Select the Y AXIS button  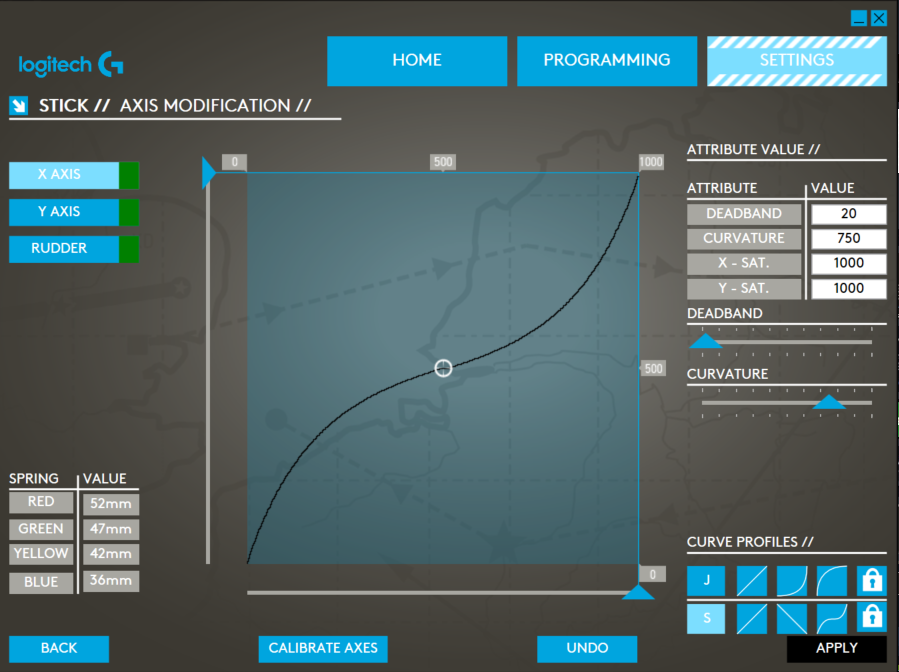point(64,212)
